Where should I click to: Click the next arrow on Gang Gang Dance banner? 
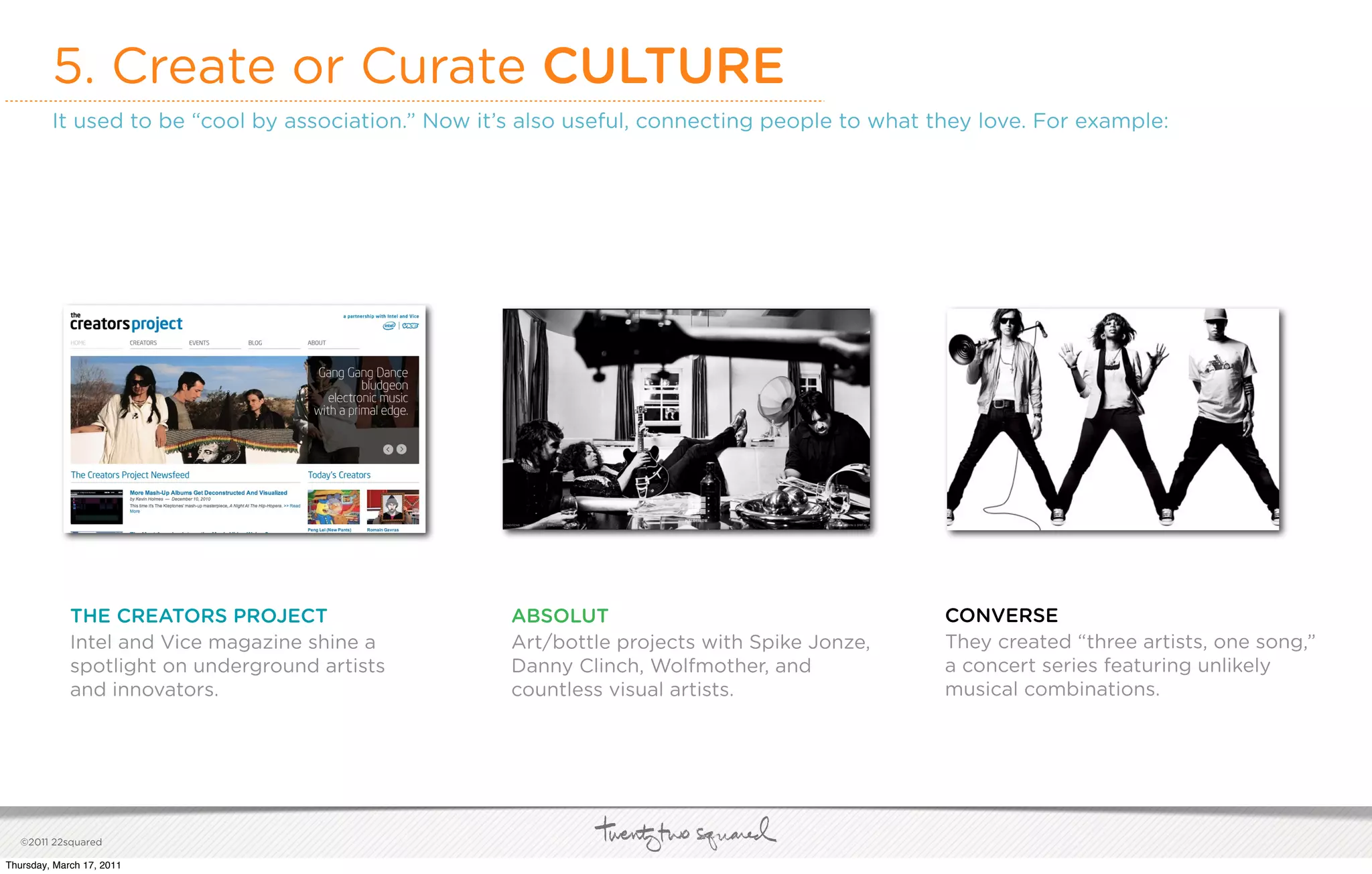(x=401, y=449)
